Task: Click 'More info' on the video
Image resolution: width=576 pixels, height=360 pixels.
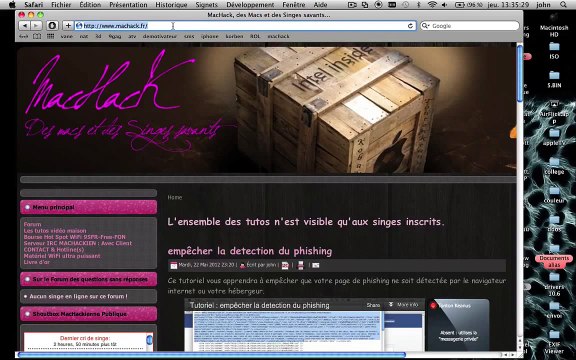Action: [x=403, y=305]
